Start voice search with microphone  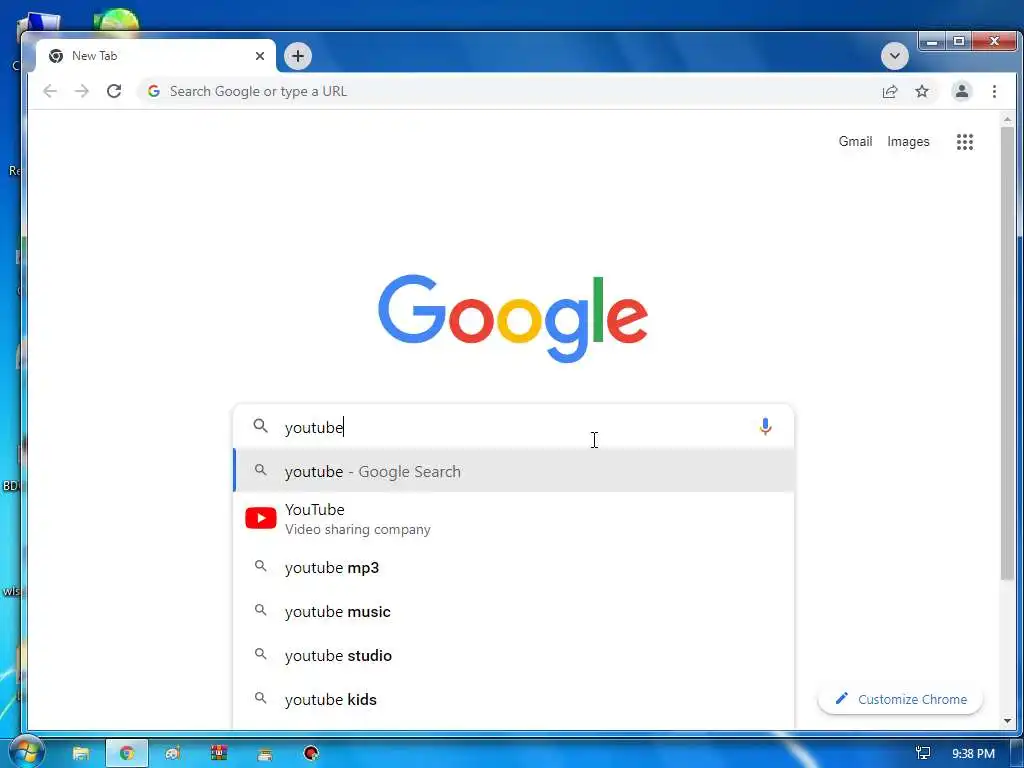click(765, 427)
